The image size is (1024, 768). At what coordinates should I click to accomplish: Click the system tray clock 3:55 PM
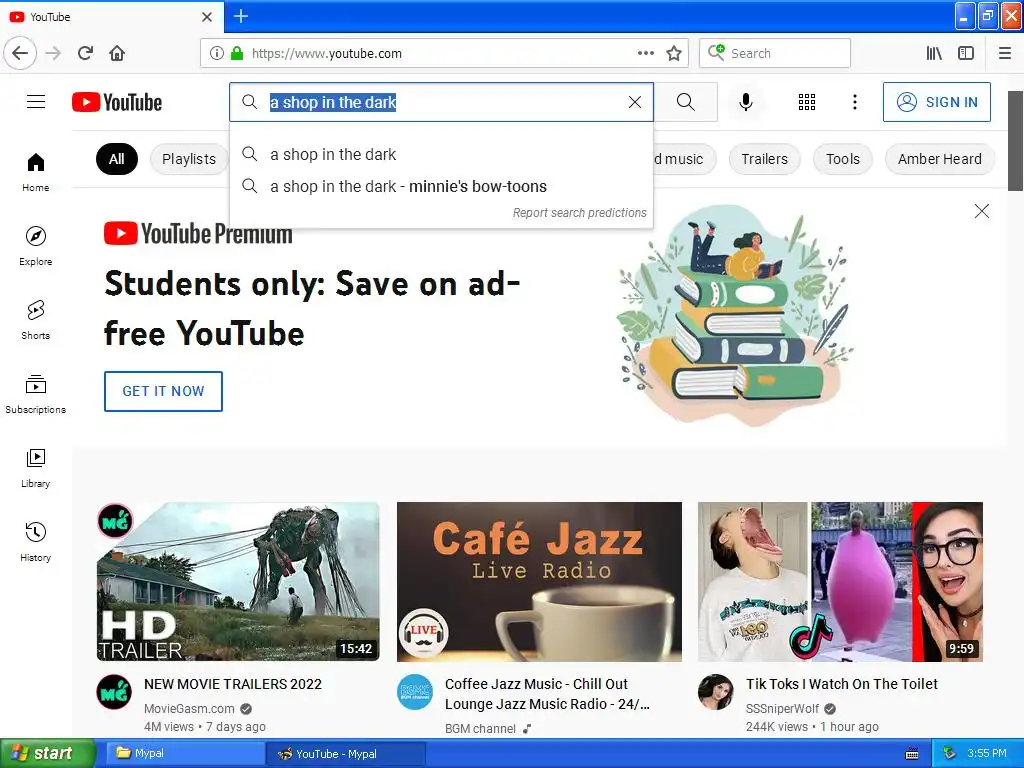[987, 753]
